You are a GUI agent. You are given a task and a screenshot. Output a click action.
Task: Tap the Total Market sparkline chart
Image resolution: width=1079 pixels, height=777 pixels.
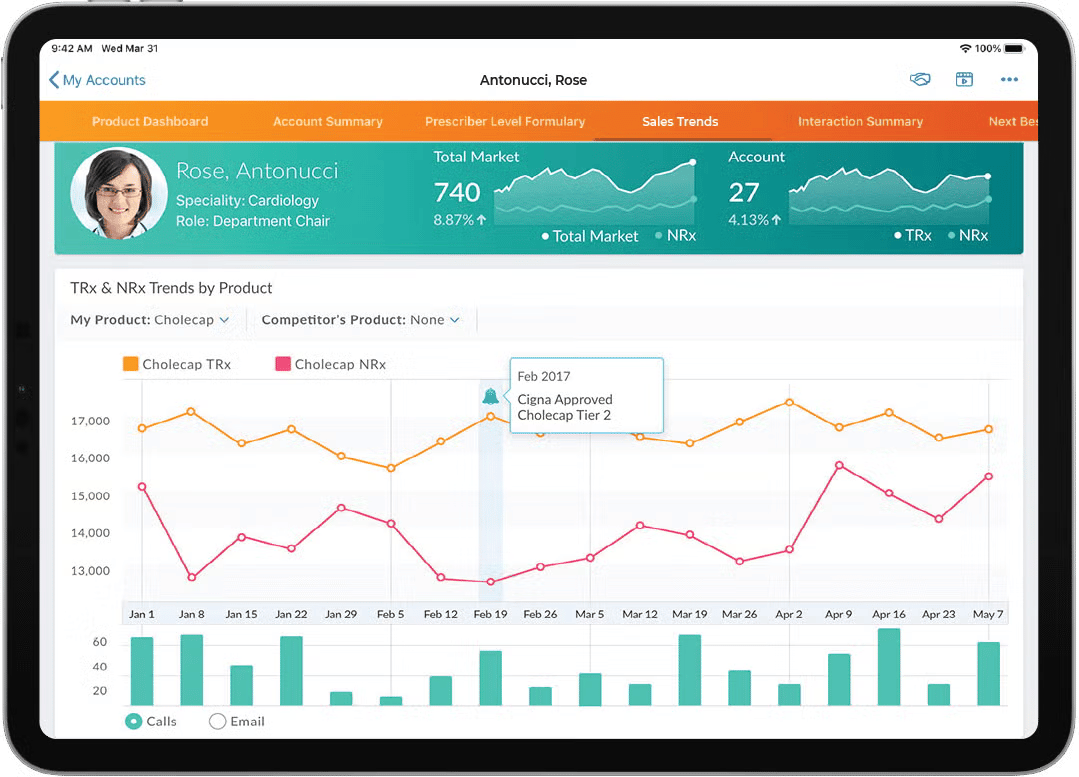pyautogui.click(x=595, y=195)
